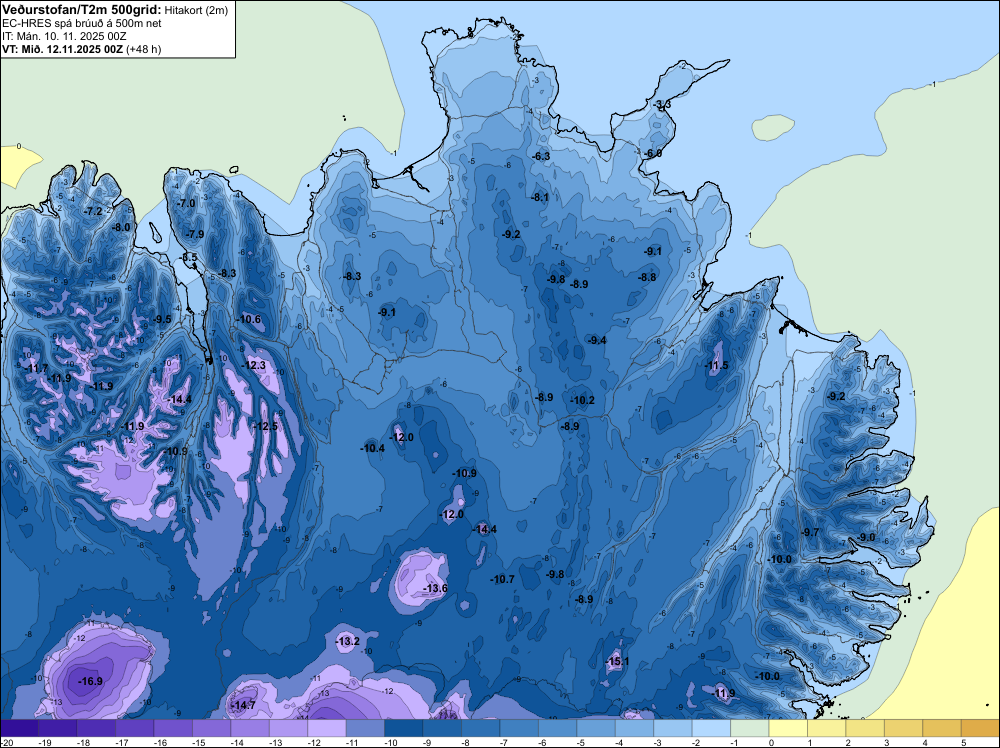The width and height of the screenshot is (1000, 748).
Task: Click the -9.7 temperature value
Action: 810,532
